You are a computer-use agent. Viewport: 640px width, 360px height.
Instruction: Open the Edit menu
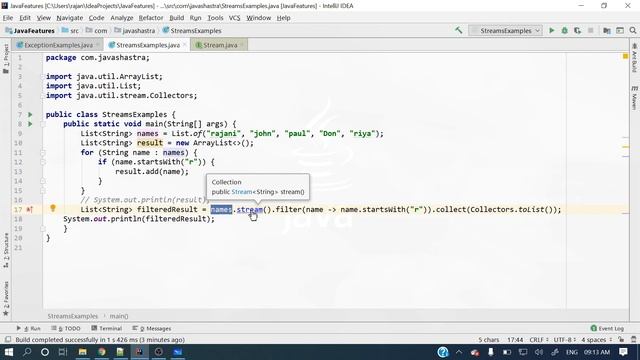(25, 18)
